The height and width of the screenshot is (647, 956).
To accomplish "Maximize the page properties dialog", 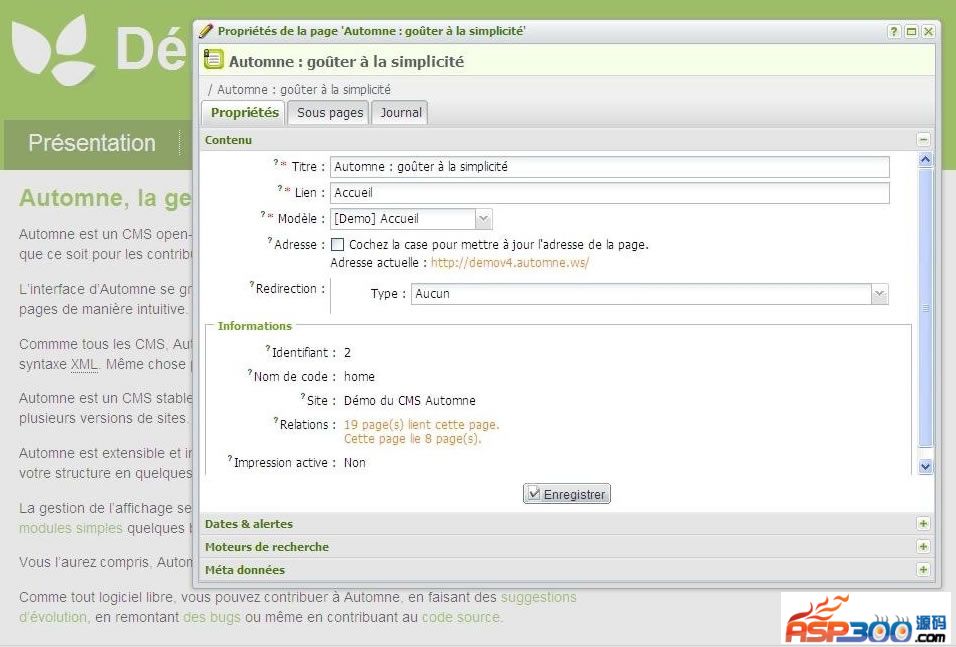I will click(911, 31).
